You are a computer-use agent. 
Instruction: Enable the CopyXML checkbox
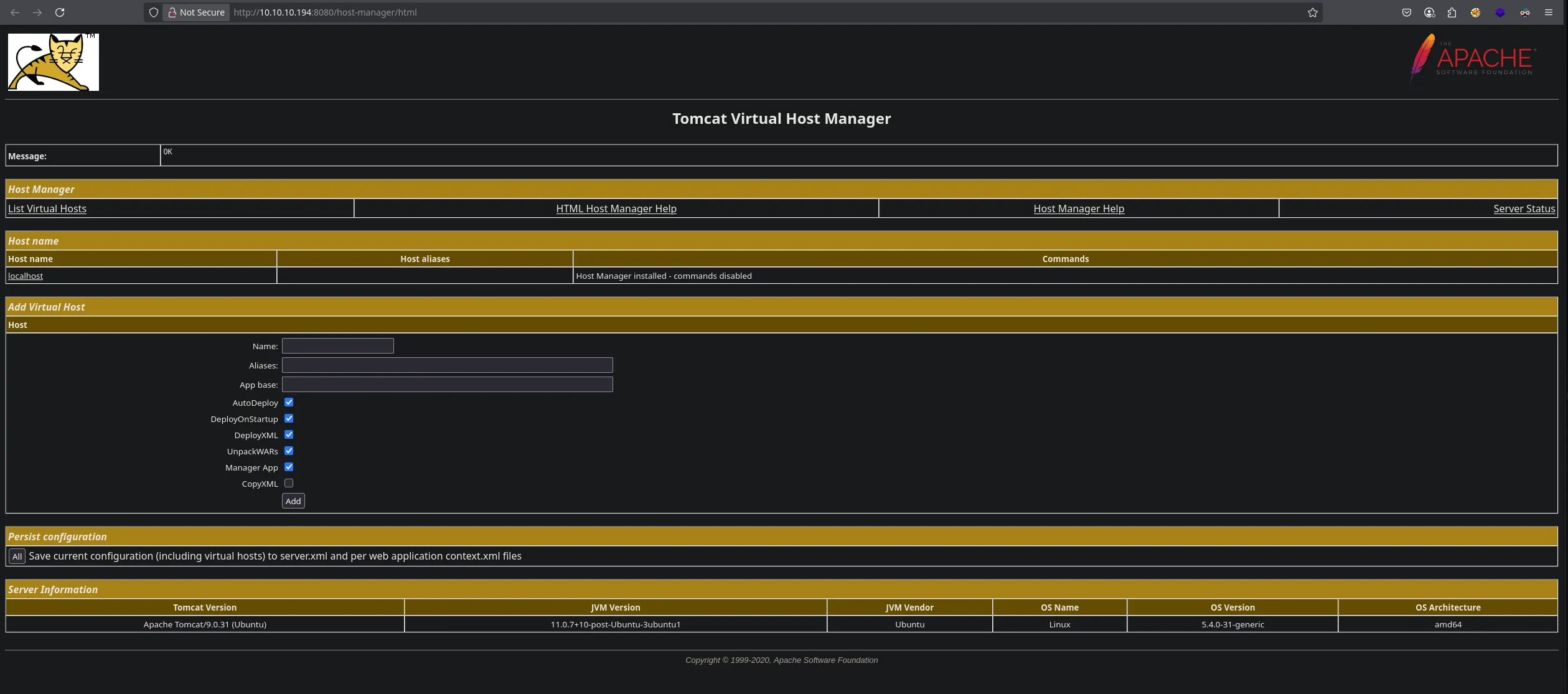(289, 484)
